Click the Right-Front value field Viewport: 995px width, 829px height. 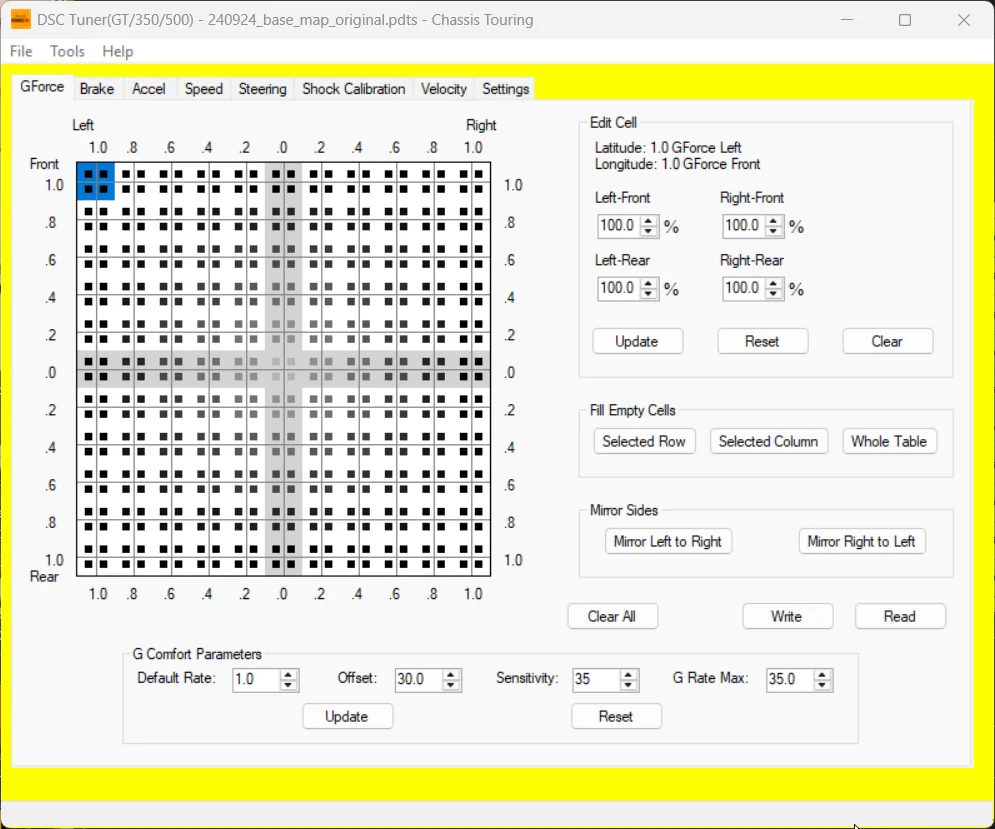pos(744,226)
